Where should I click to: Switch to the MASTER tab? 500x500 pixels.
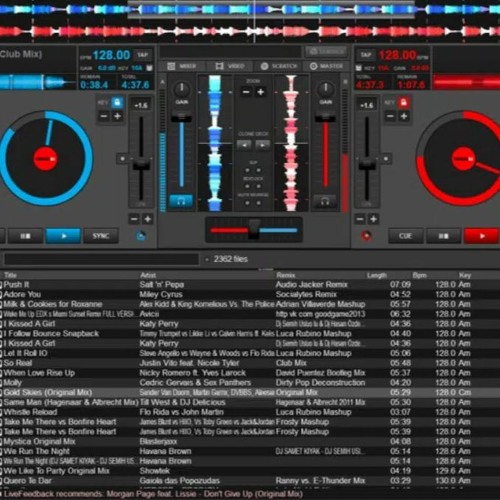326,66
